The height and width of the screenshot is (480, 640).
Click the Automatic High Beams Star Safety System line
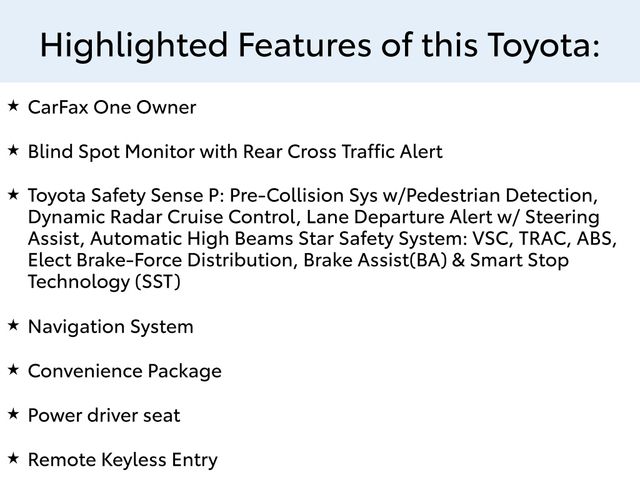point(322,239)
